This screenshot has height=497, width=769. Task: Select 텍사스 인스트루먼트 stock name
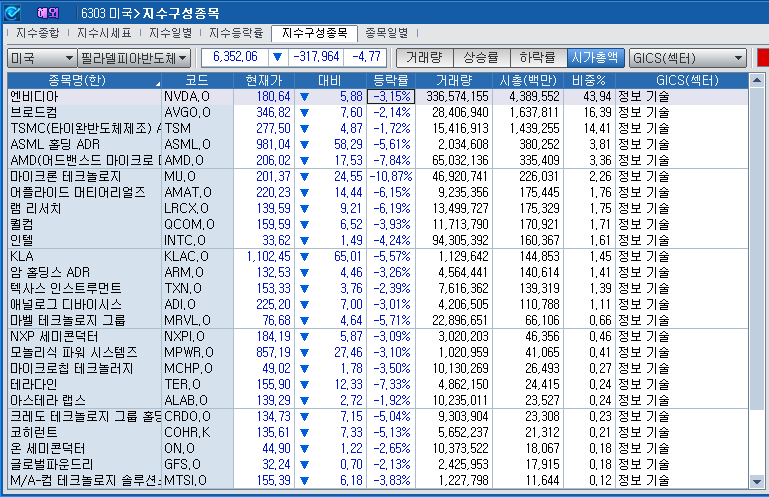pos(66,288)
